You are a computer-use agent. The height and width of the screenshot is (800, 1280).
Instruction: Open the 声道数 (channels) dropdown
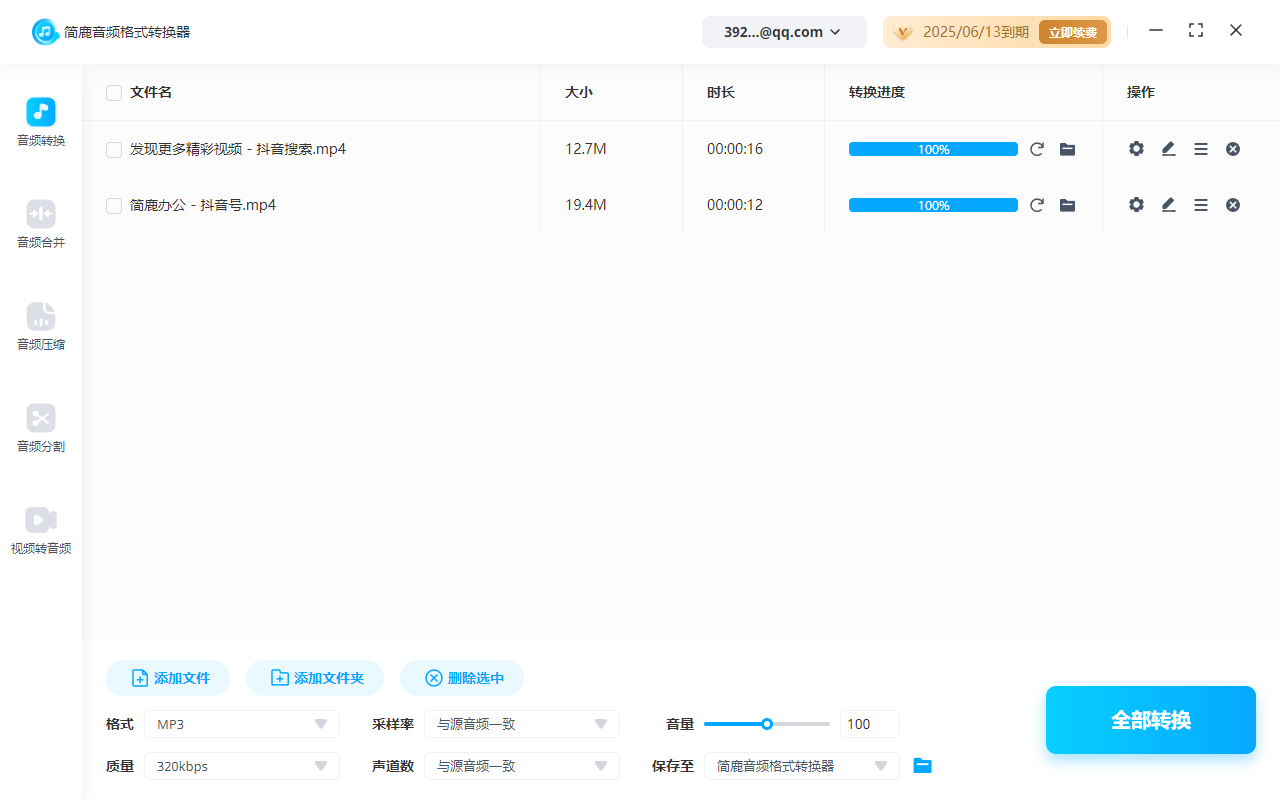coord(521,765)
